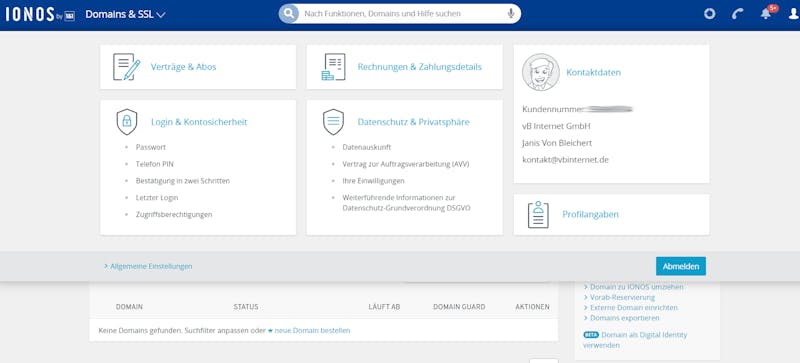The height and width of the screenshot is (363, 800).
Task: Open Login & Kontosicherheit shield icon
Action: click(x=127, y=122)
